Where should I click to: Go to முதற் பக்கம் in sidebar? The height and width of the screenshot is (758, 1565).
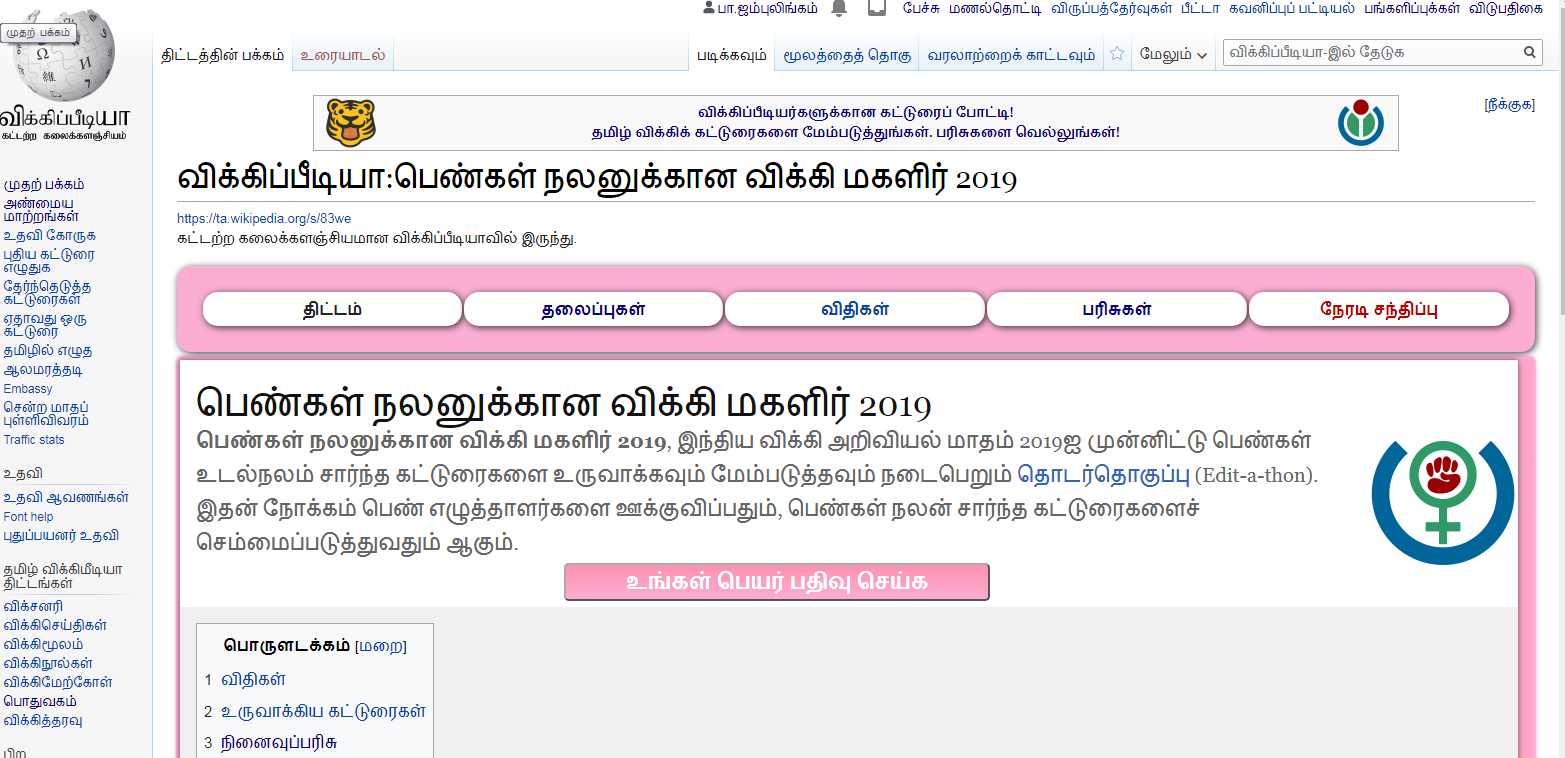(x=44, y=184)
